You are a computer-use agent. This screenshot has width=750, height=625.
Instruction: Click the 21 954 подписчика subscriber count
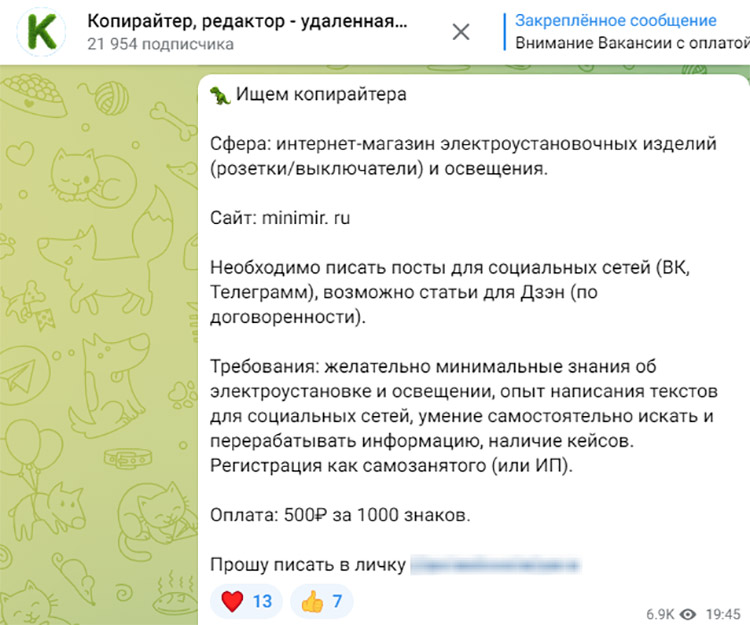click(x=160, y=44)
